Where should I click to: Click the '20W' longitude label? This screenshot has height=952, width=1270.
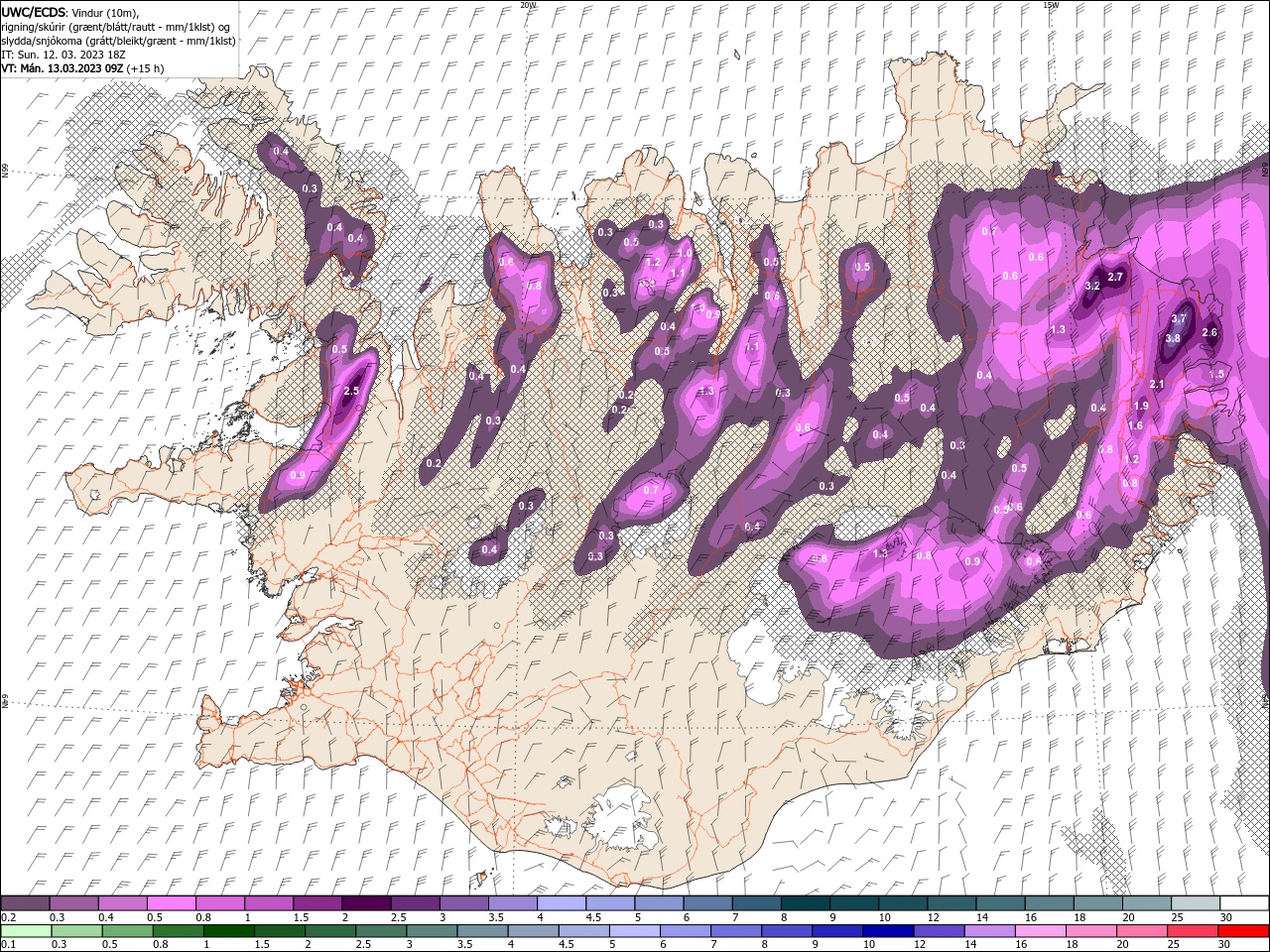tap(529, 5)
